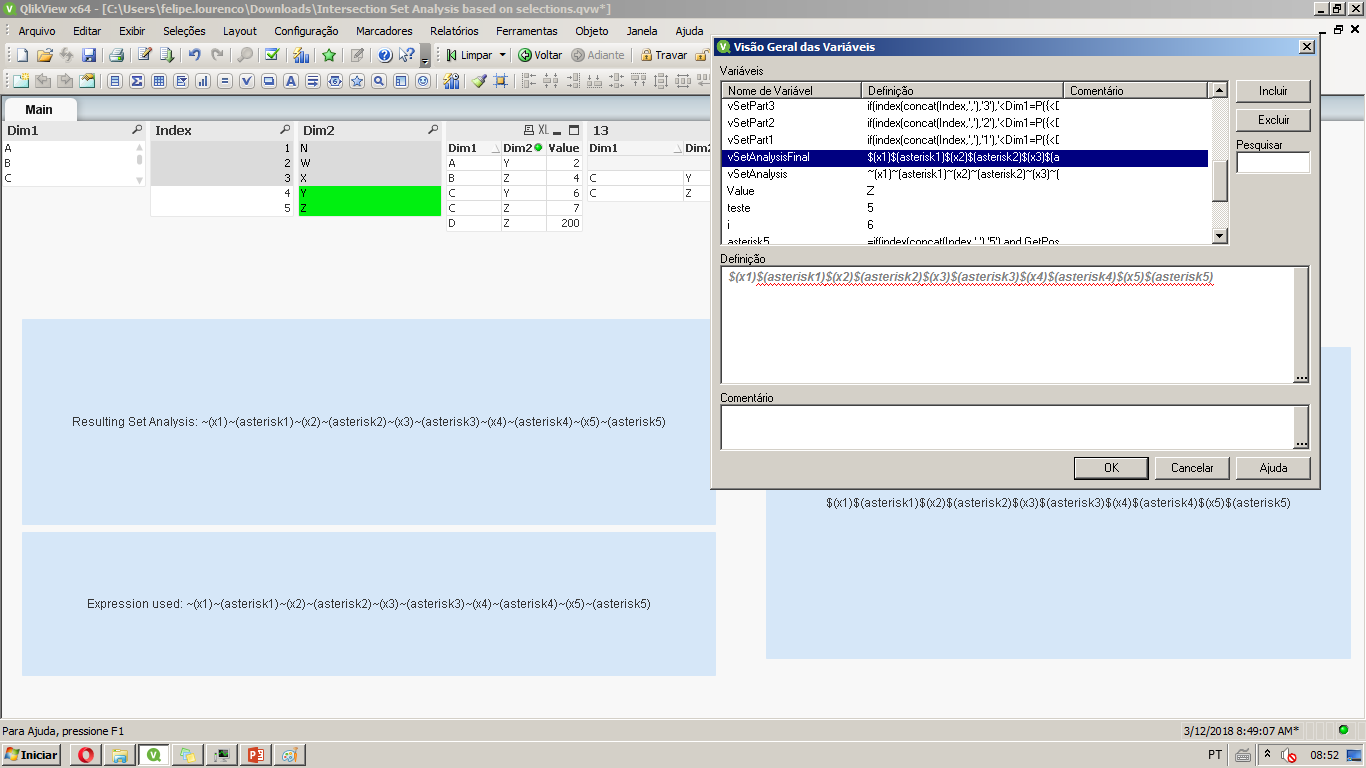Click the search icon in Dim2 list box
The height and width of the screenshot is (768, 1366).
tap(433, 131)
